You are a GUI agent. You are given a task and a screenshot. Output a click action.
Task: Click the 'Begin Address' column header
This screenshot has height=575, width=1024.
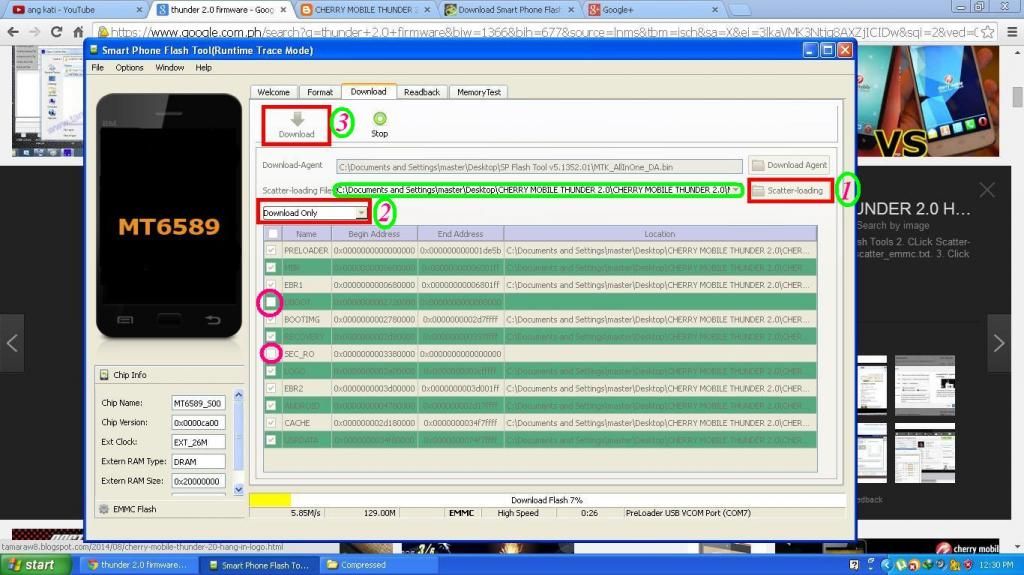tap(374, 234)
